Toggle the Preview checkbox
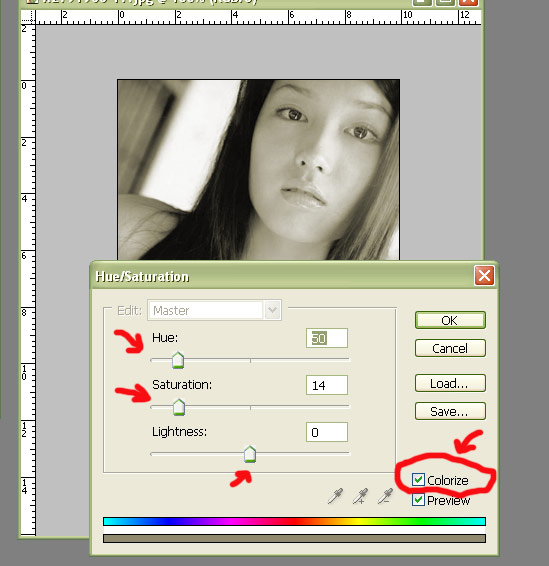 point(418,500)
